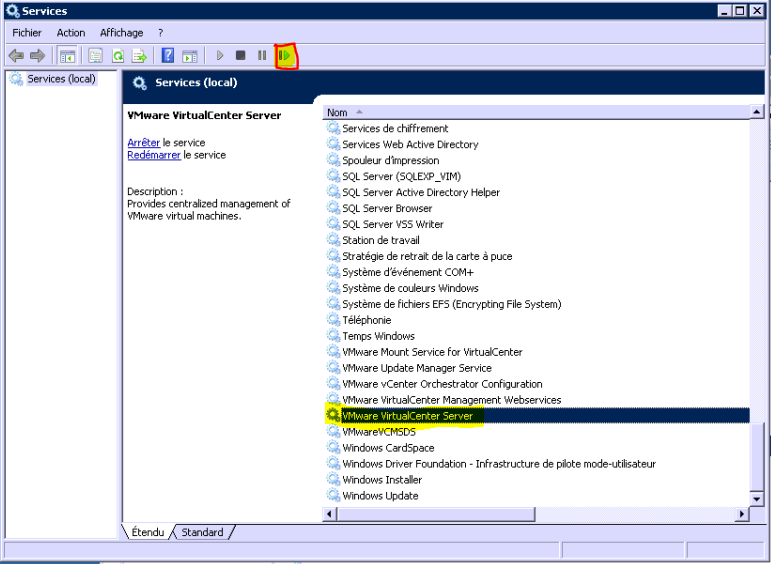Viewport: 771px width, 564px height.
Task: Stop the service with the toolbar Stop button
Action: [x=241, y=56]
